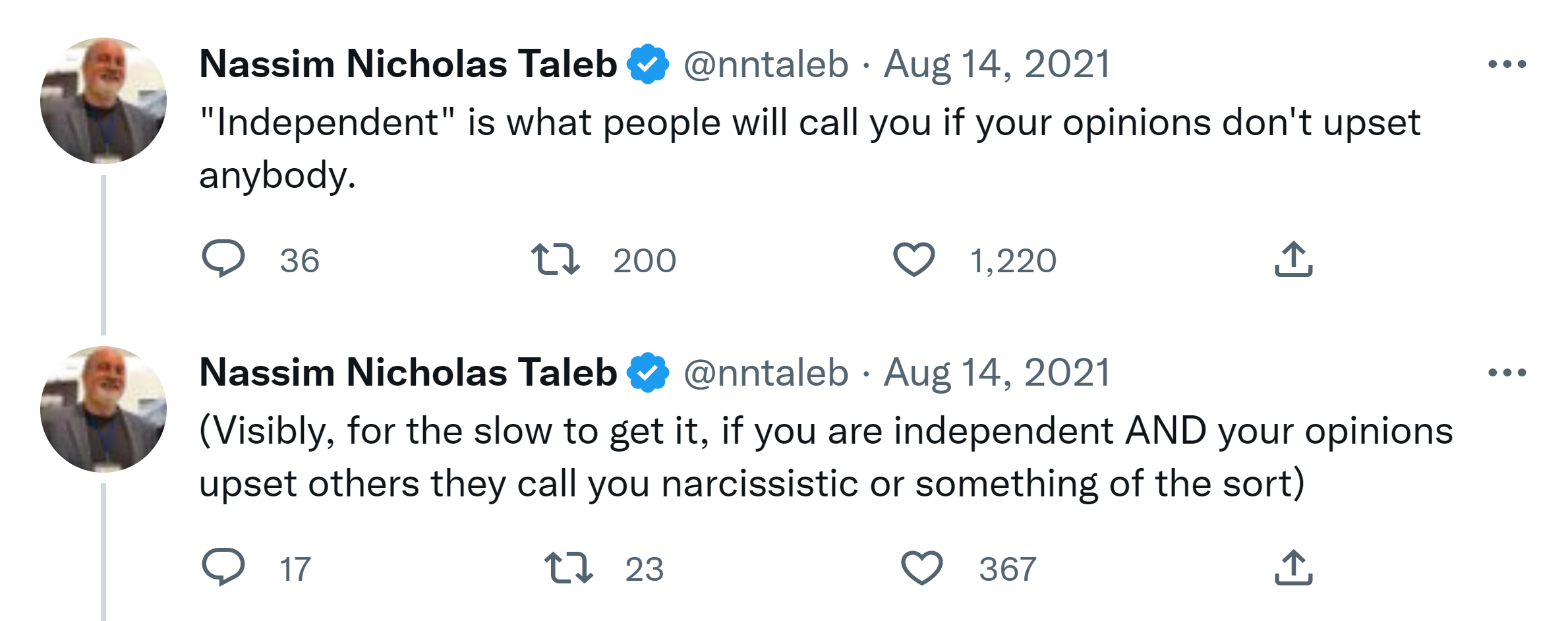Open profile picture on first tweet
The image size is (1568, 621).
click(x=103, y=101)
